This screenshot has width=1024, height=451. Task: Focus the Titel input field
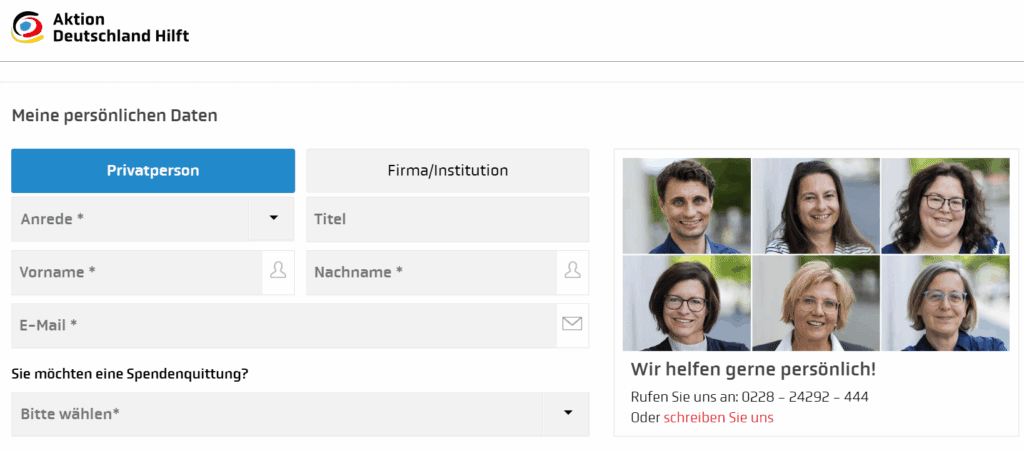pyautogui.click(x=447, y=219)
